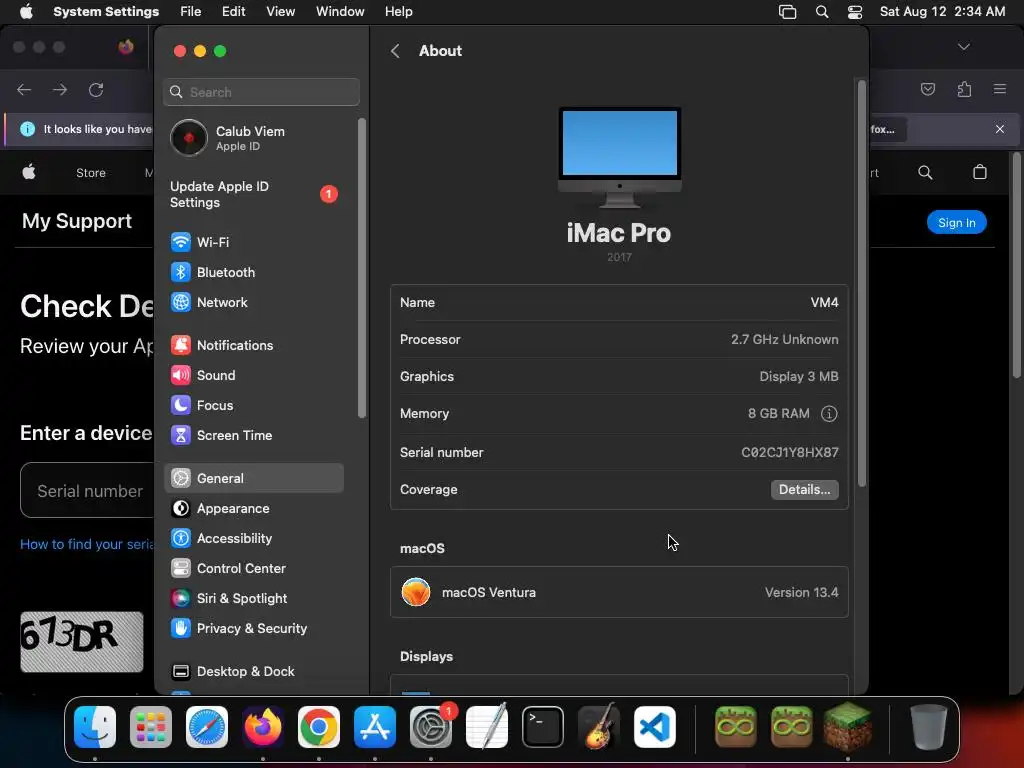Open the File menu

point(191,12)
